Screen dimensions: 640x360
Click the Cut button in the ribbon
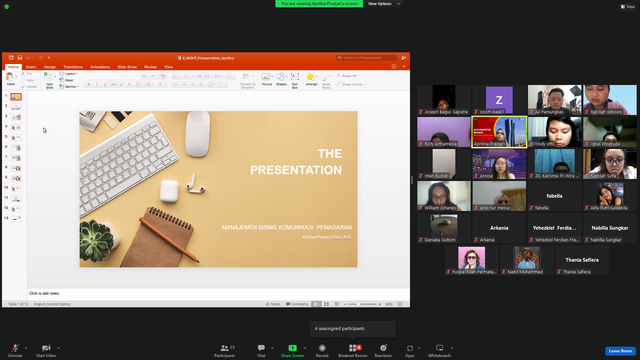pos(27,74)
